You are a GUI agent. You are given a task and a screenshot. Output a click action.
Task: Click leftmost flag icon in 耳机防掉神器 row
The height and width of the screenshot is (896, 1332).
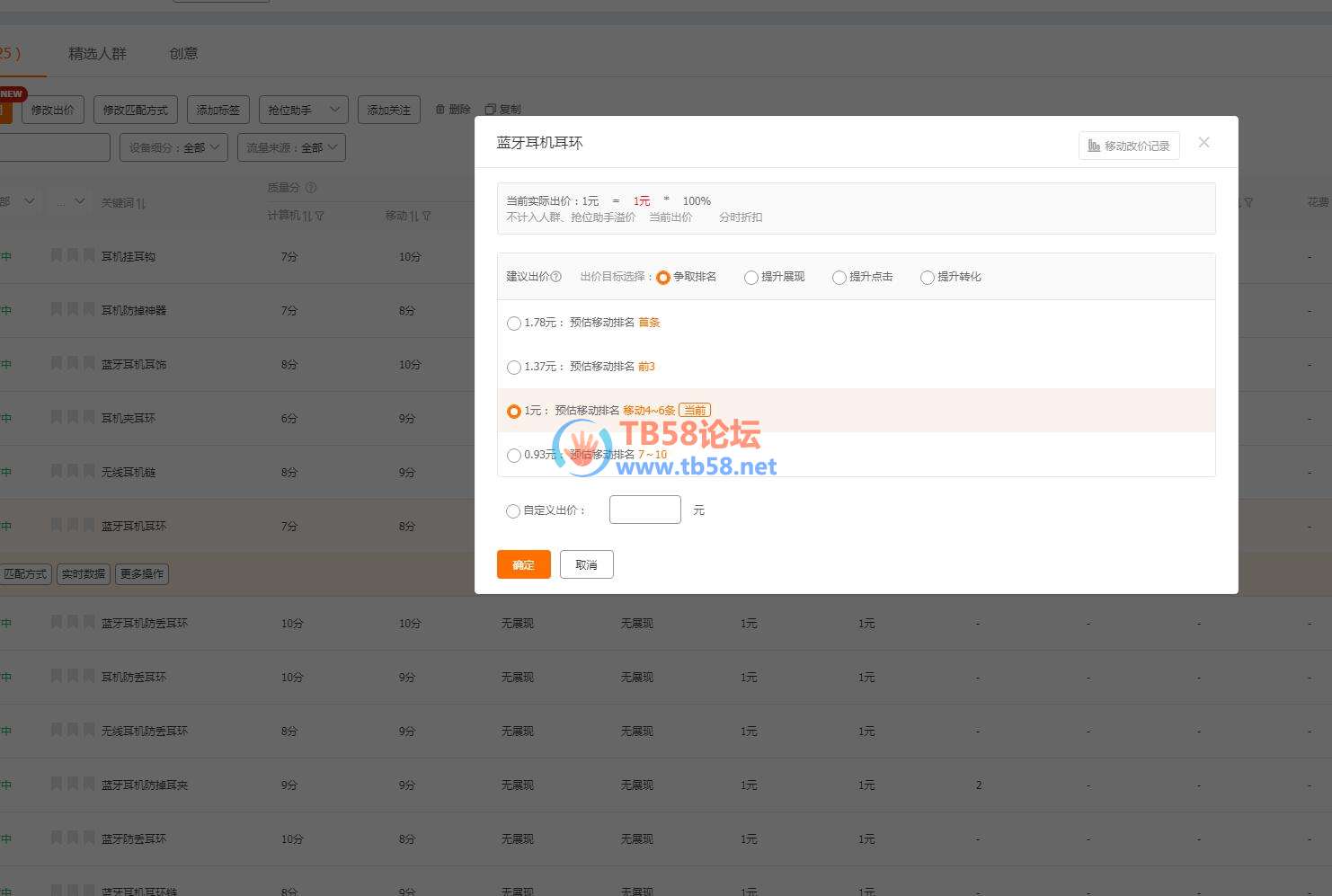click(x=57, y=310)
